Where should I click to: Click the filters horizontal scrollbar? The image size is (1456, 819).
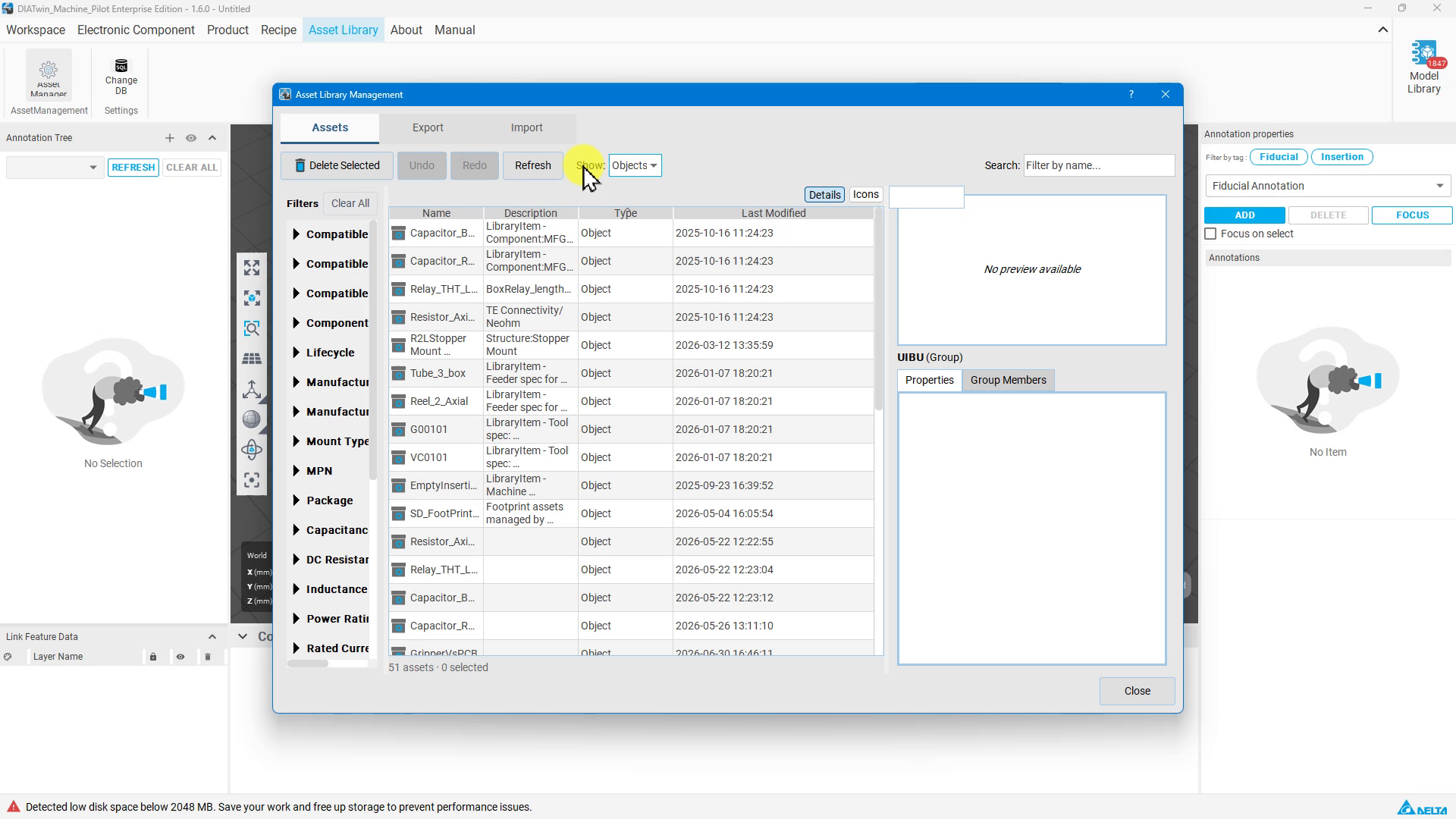pyautogui.click(x=308, y=664)
